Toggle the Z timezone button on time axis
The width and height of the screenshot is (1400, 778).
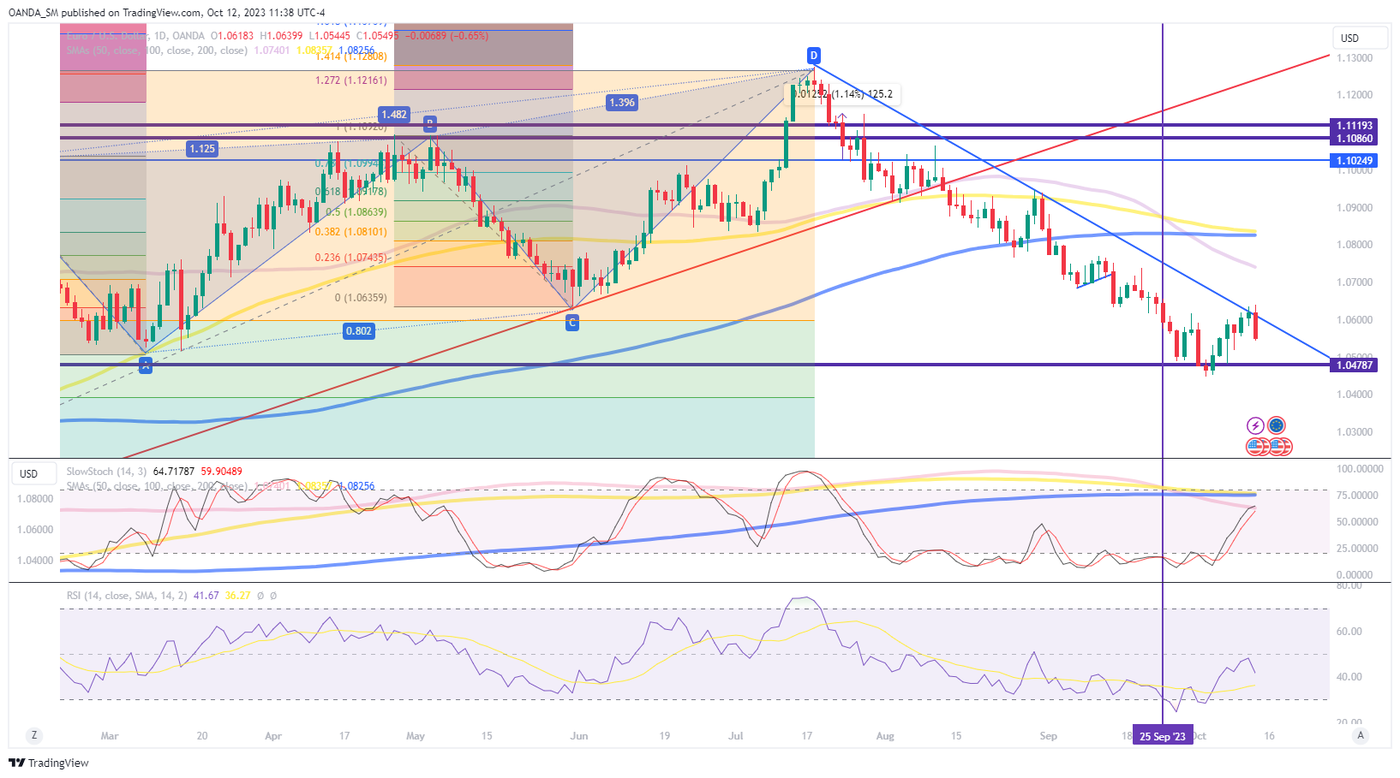[x=34, y=735]
